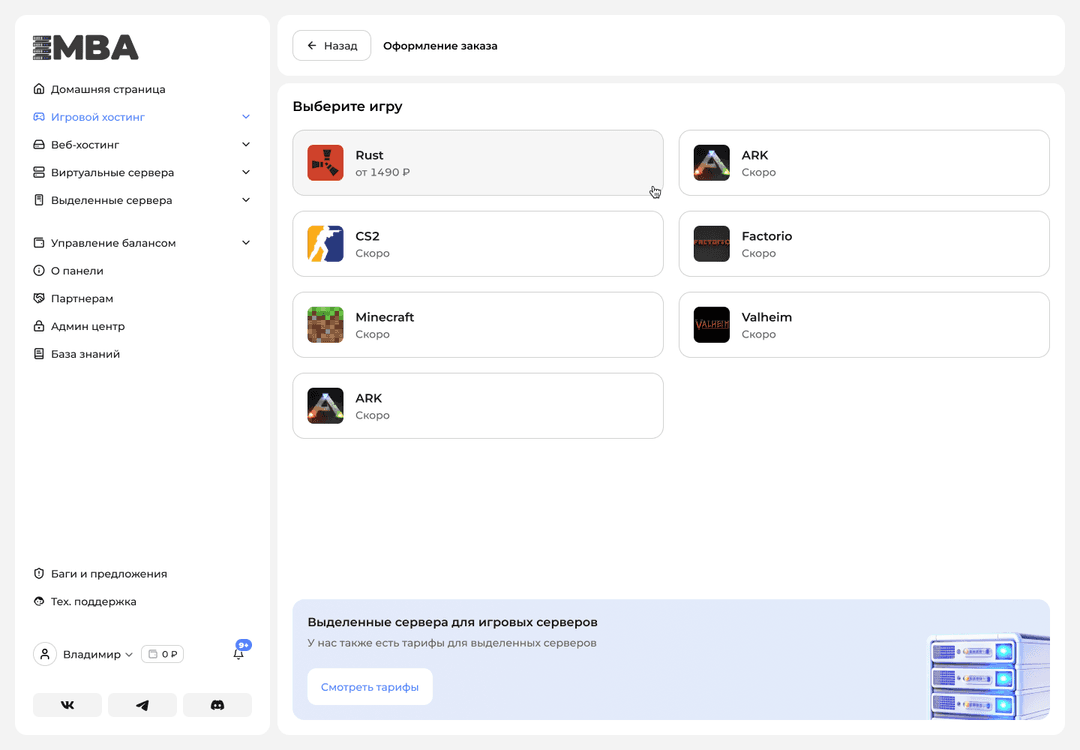
Task: Click the 0 ₽ balance indicator
Action: (162, 655)
